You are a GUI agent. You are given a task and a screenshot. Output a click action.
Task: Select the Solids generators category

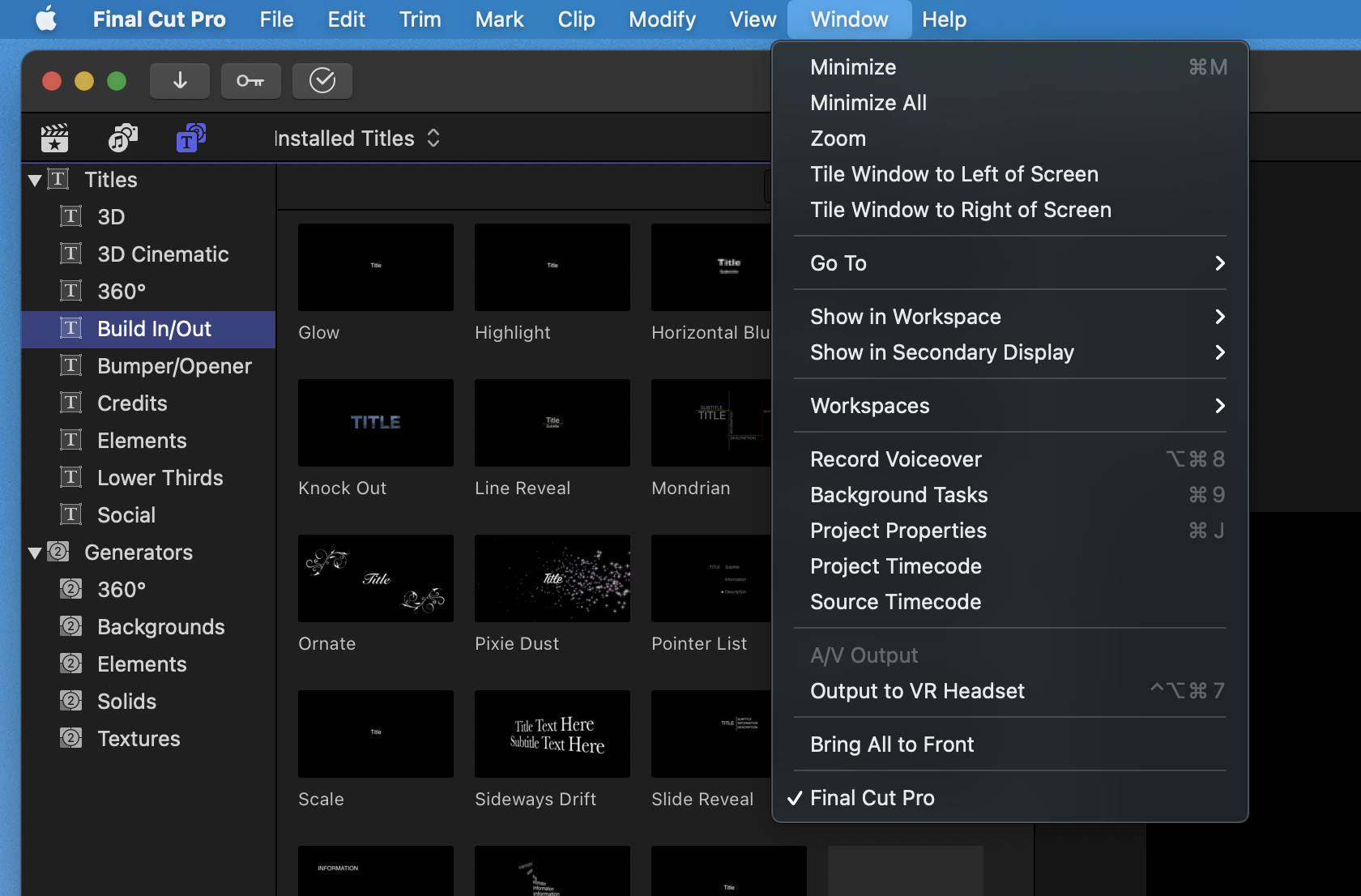[x=148, y=702]
